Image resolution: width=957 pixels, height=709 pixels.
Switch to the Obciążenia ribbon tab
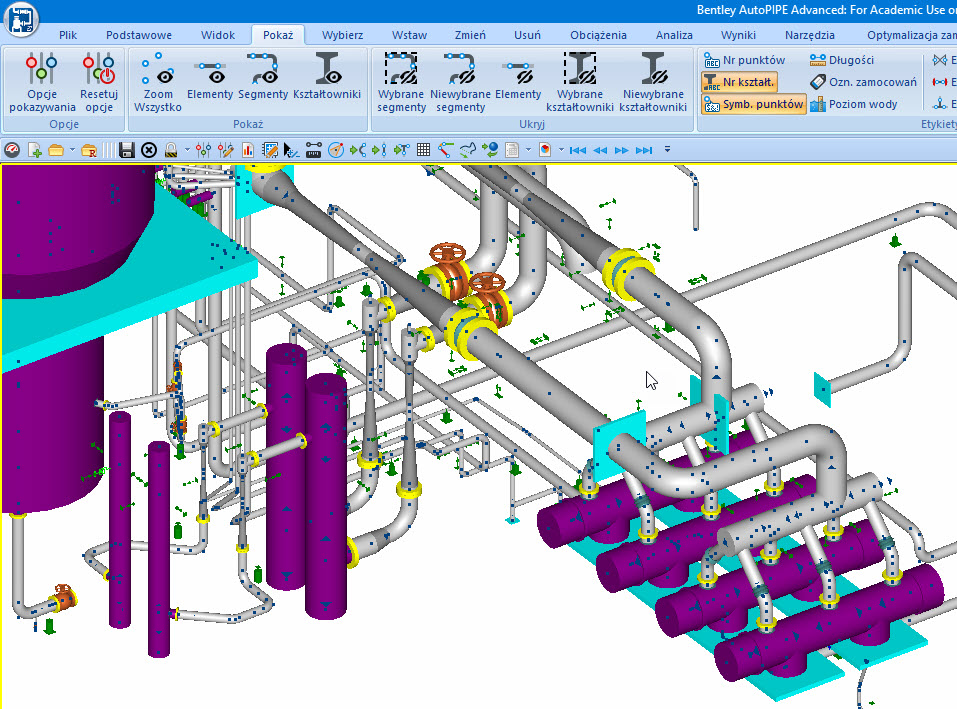pyautogui.click(x=598, y=35)
